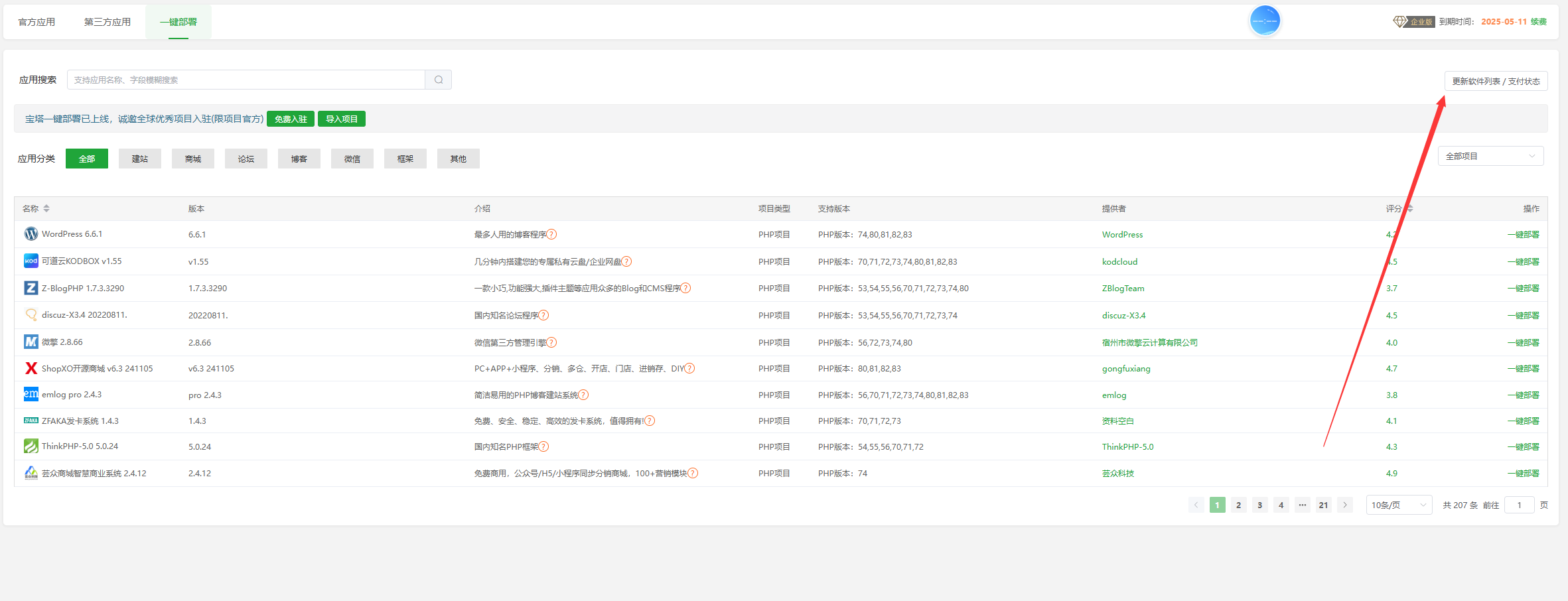Go to page 4

coord(1281,505)
